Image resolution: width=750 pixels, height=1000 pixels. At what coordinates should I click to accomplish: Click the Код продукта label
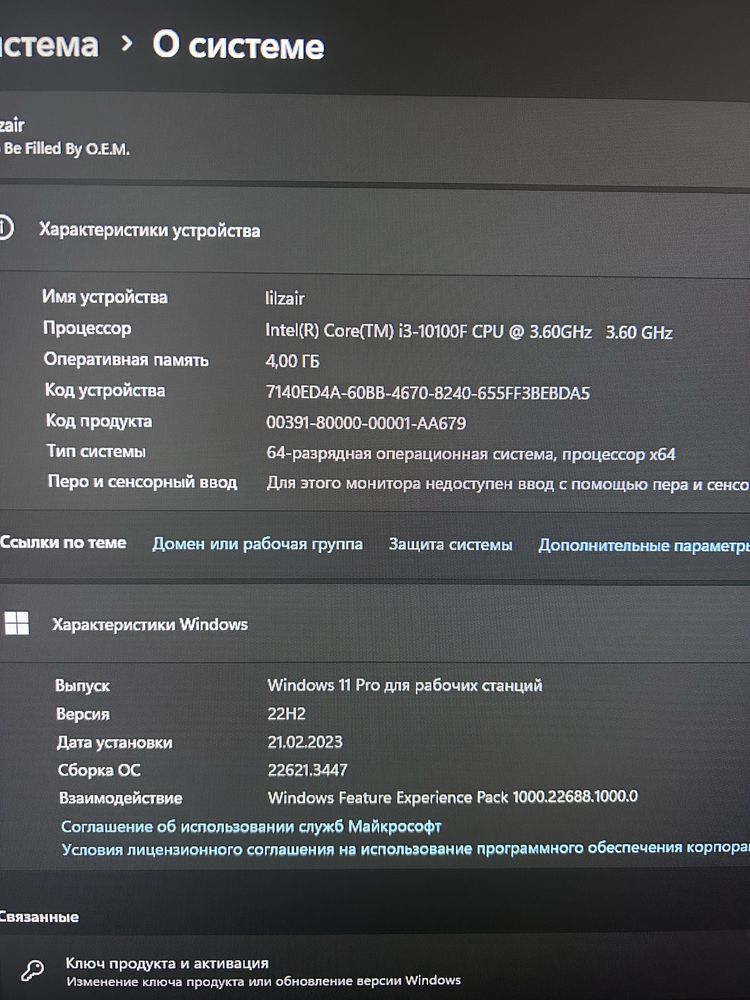click(99, 421)
